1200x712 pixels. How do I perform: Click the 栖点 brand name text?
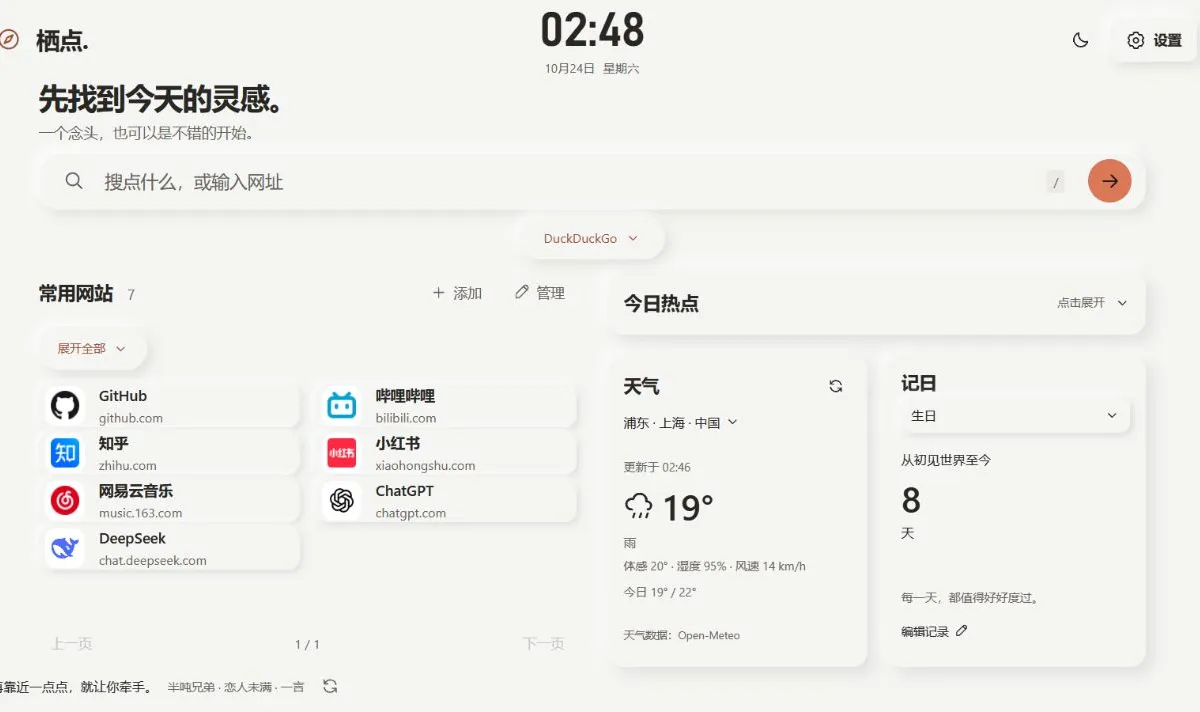62,41
